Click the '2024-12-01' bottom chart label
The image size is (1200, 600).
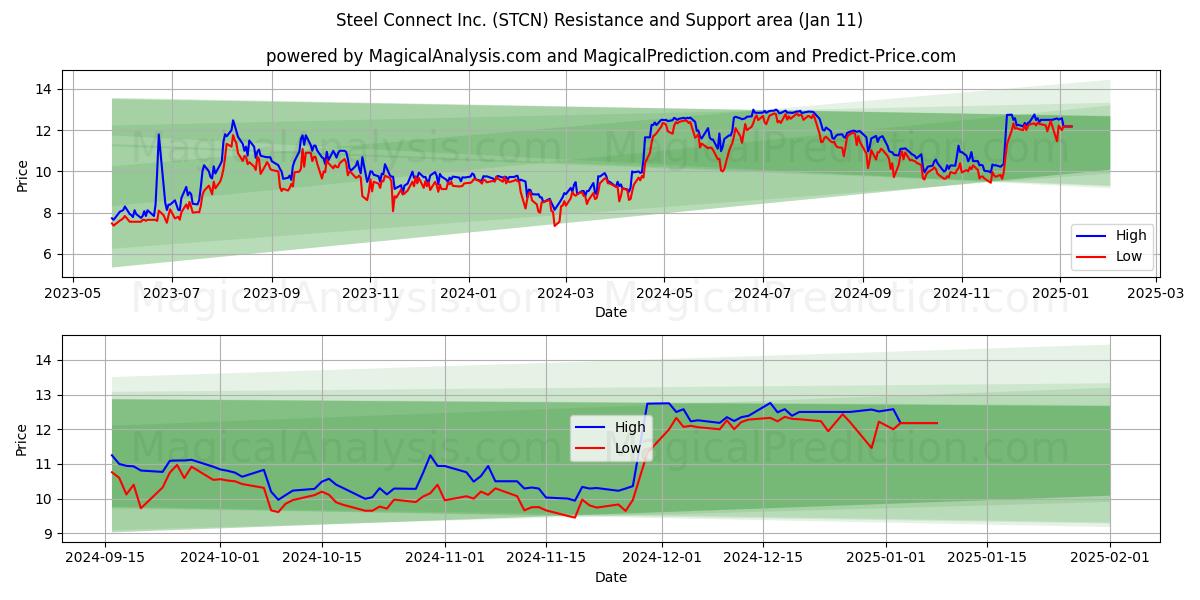click(x=661, y=559)
